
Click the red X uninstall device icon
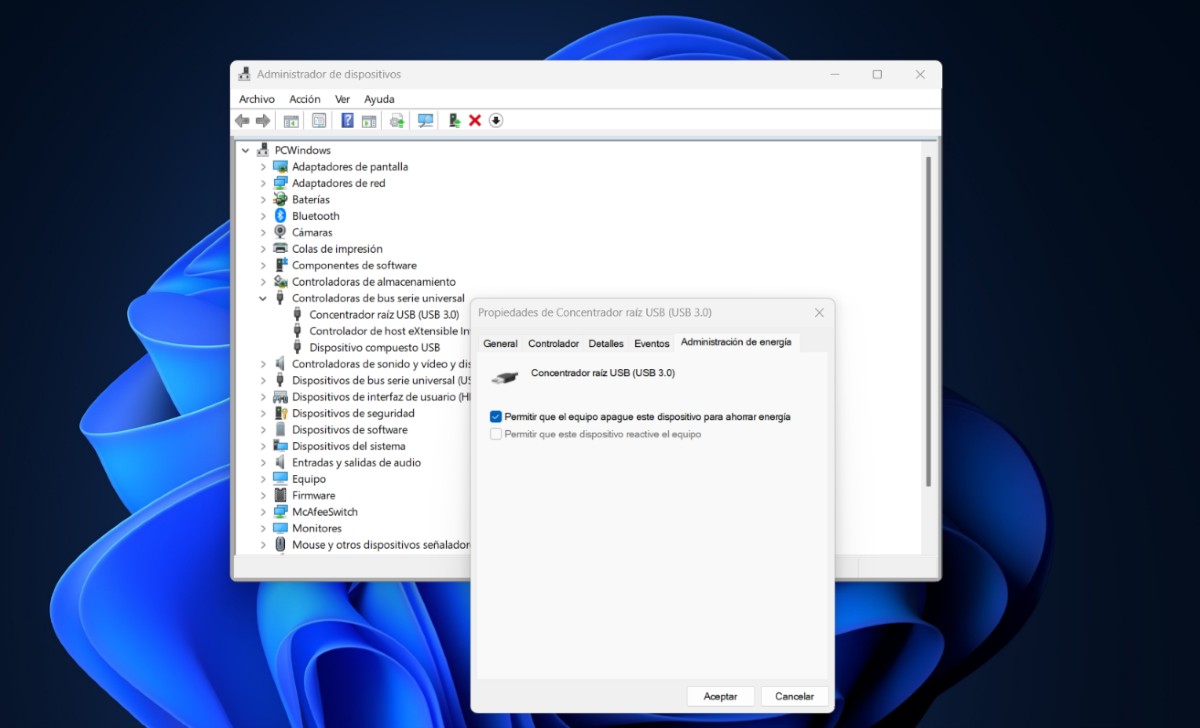click(x=475, y=121)
